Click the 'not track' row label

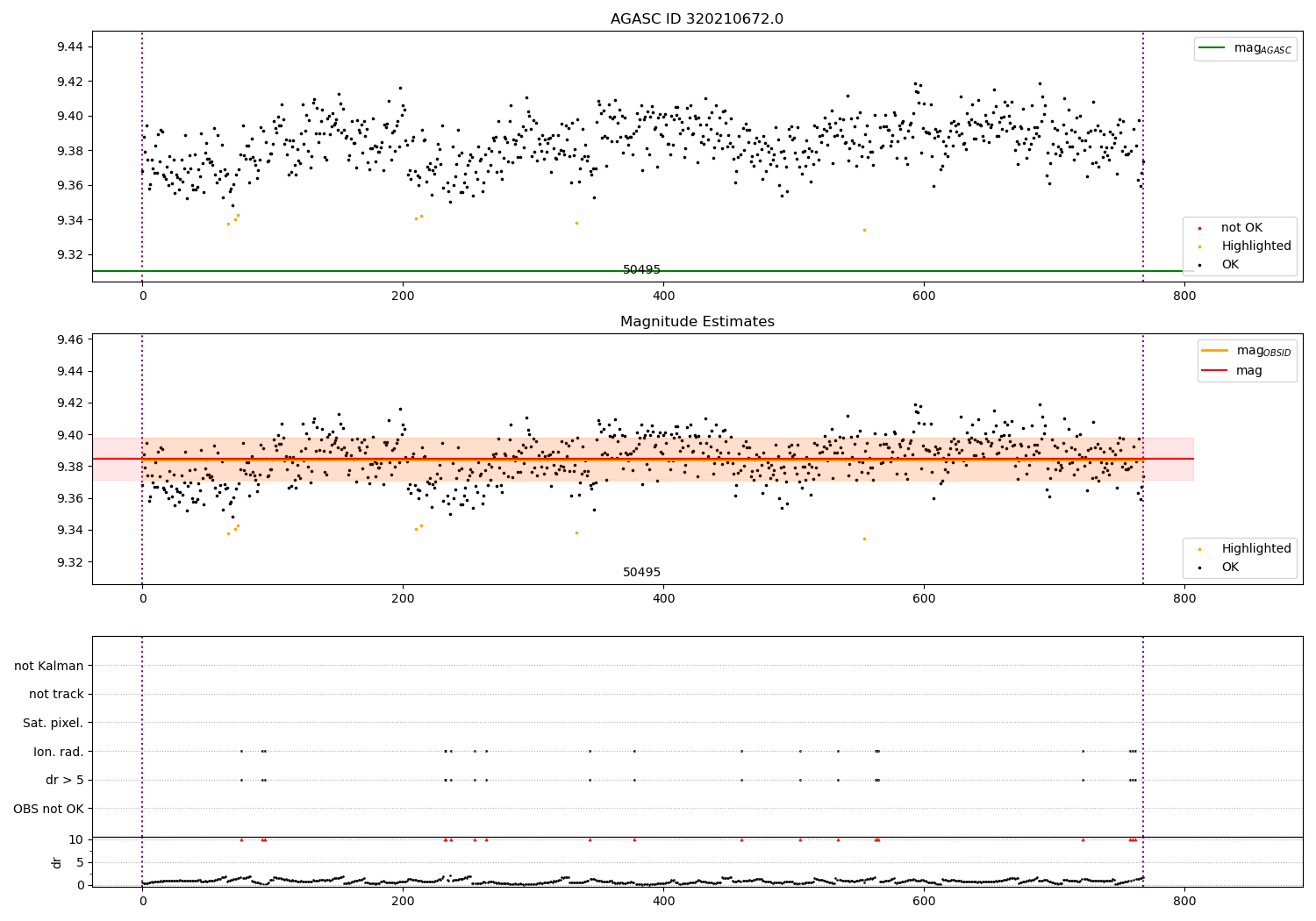pos(56,694)
